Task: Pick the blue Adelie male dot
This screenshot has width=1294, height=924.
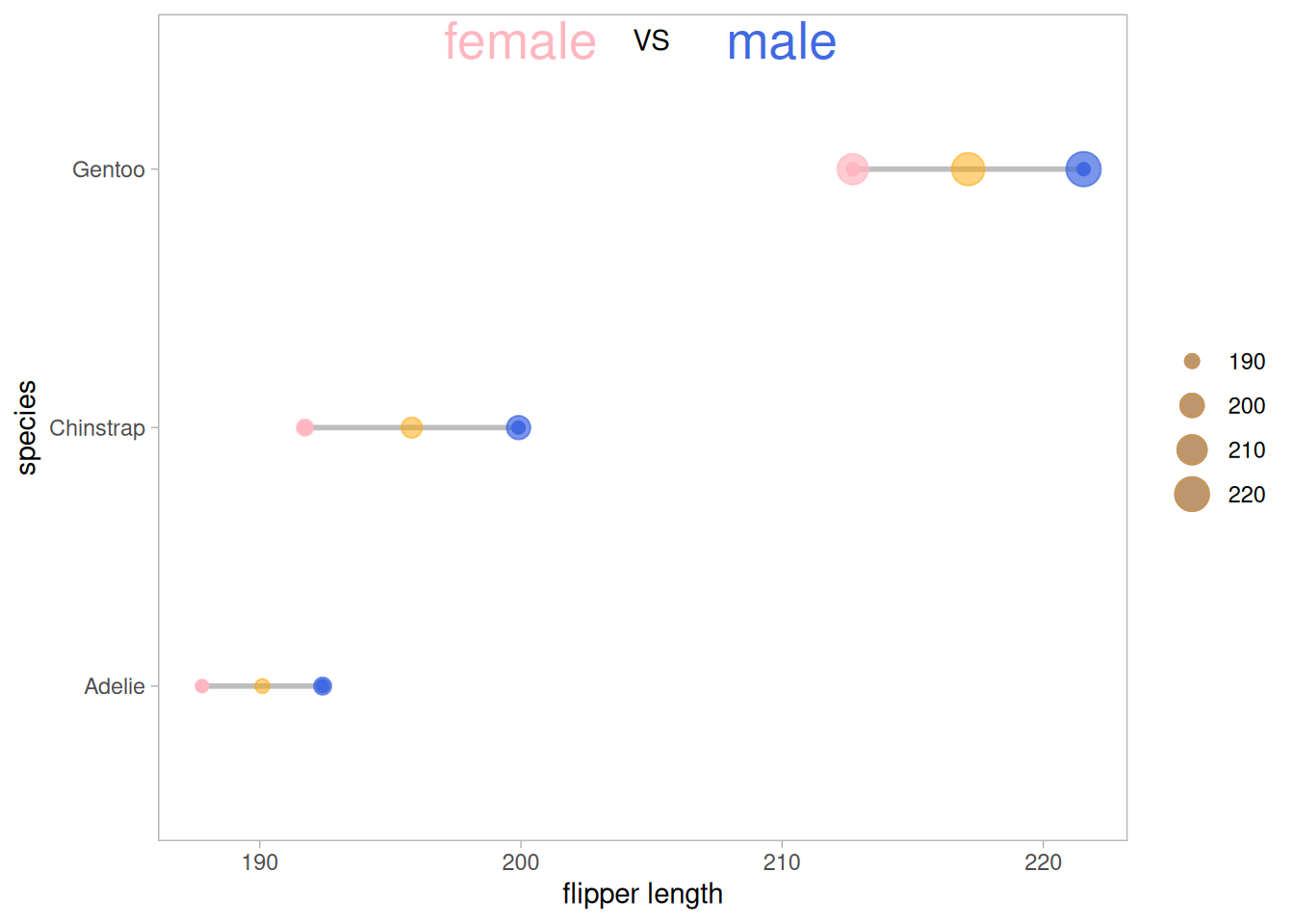Action: coord(323,686)
